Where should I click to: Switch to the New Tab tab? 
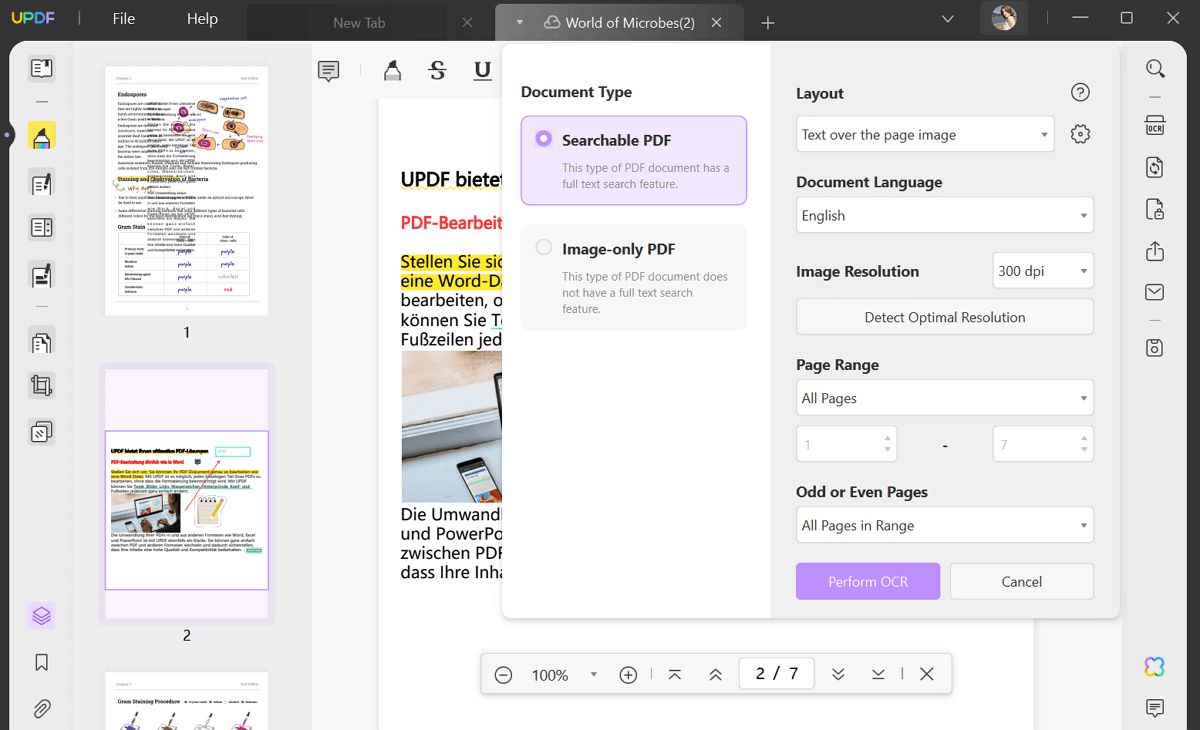coord(359,23)
